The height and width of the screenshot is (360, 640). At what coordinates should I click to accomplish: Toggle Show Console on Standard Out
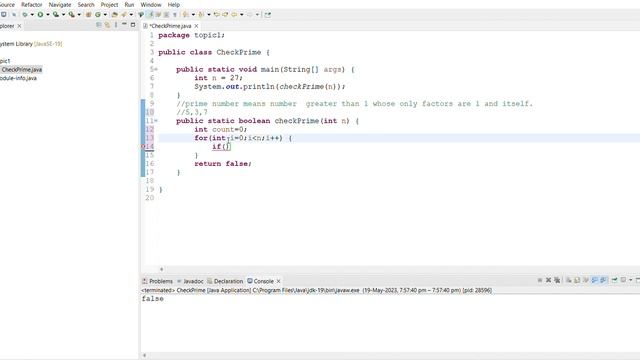click(594, 280)
